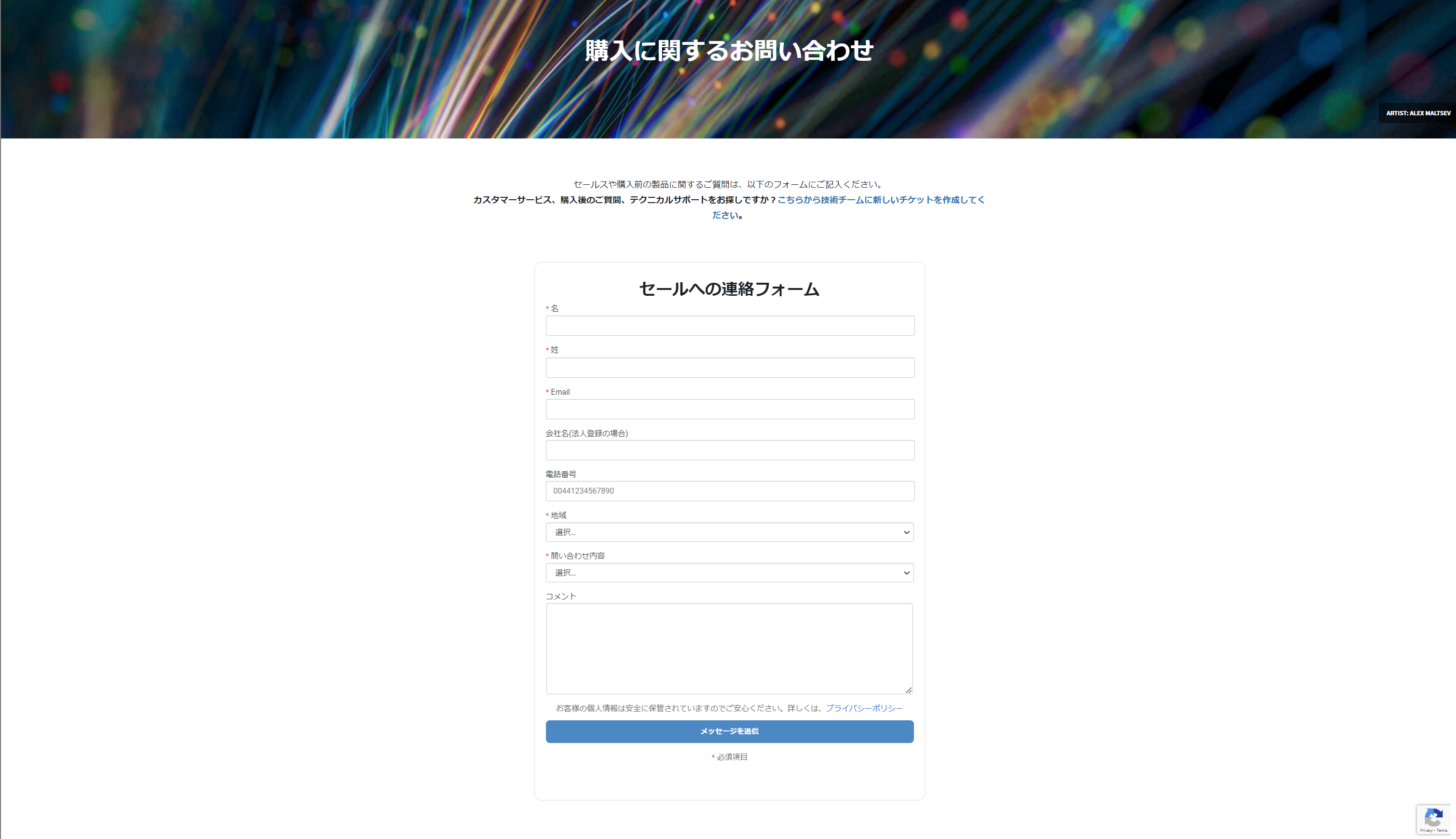The height and width of the screenshot is (839, 1456).
Task: Click the セールへの連絡フォーム heading
Action: point(729,289)
